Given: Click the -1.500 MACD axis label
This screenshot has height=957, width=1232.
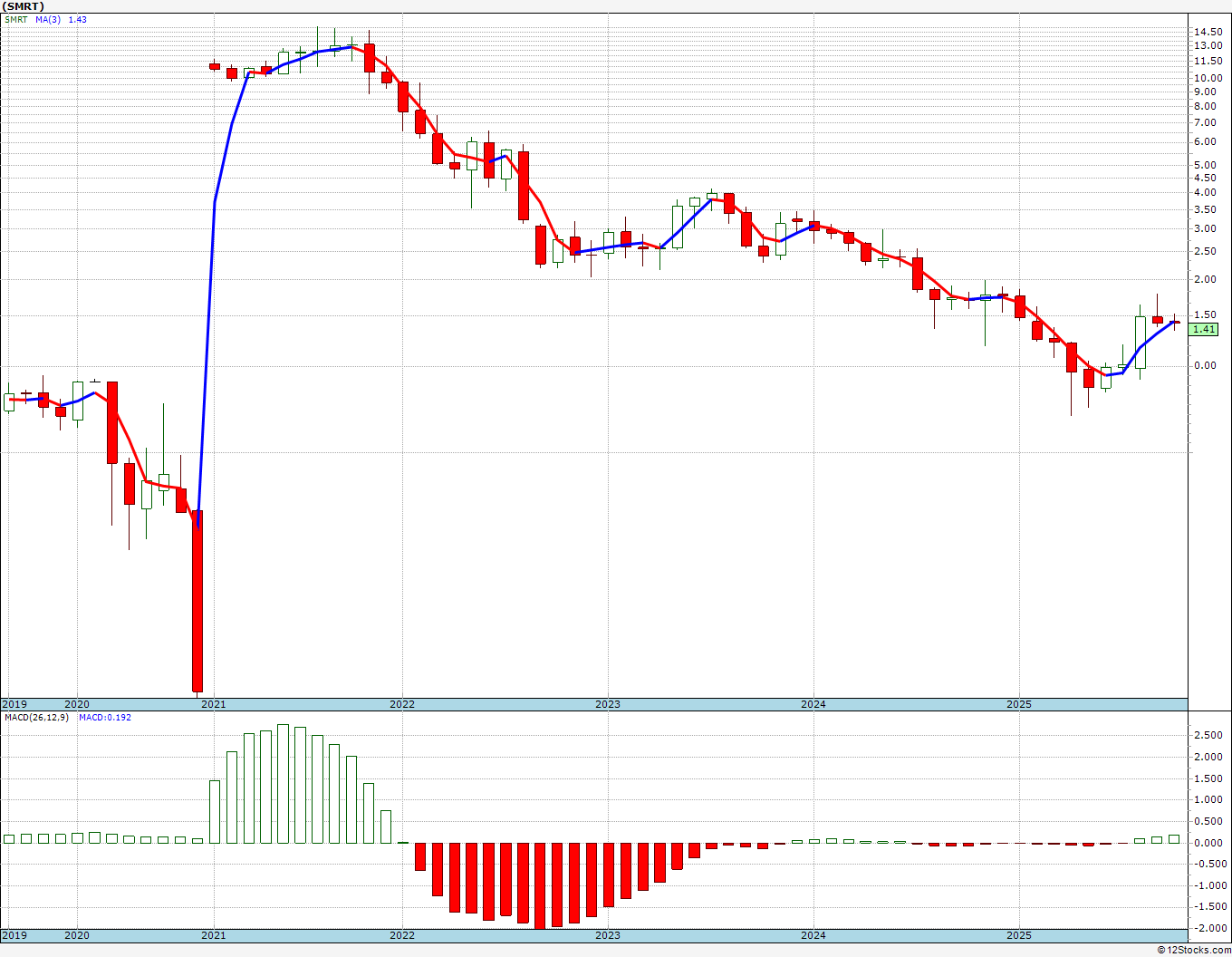Looking at the screenshot, I should tap(1209, 906).
